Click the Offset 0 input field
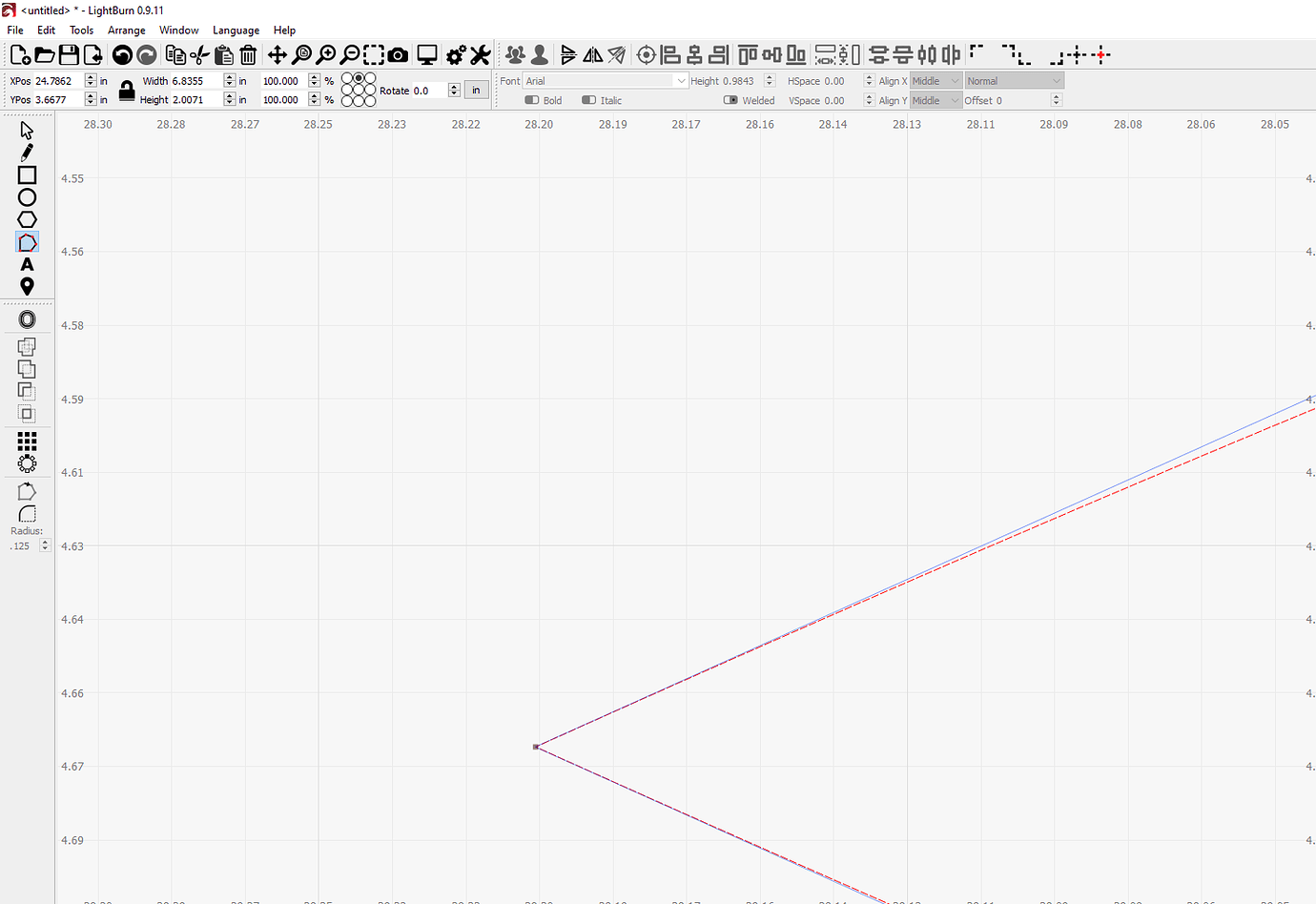Image resolution: width=1316 pixels, height=904 pixels. click(x=1022, y=100)
